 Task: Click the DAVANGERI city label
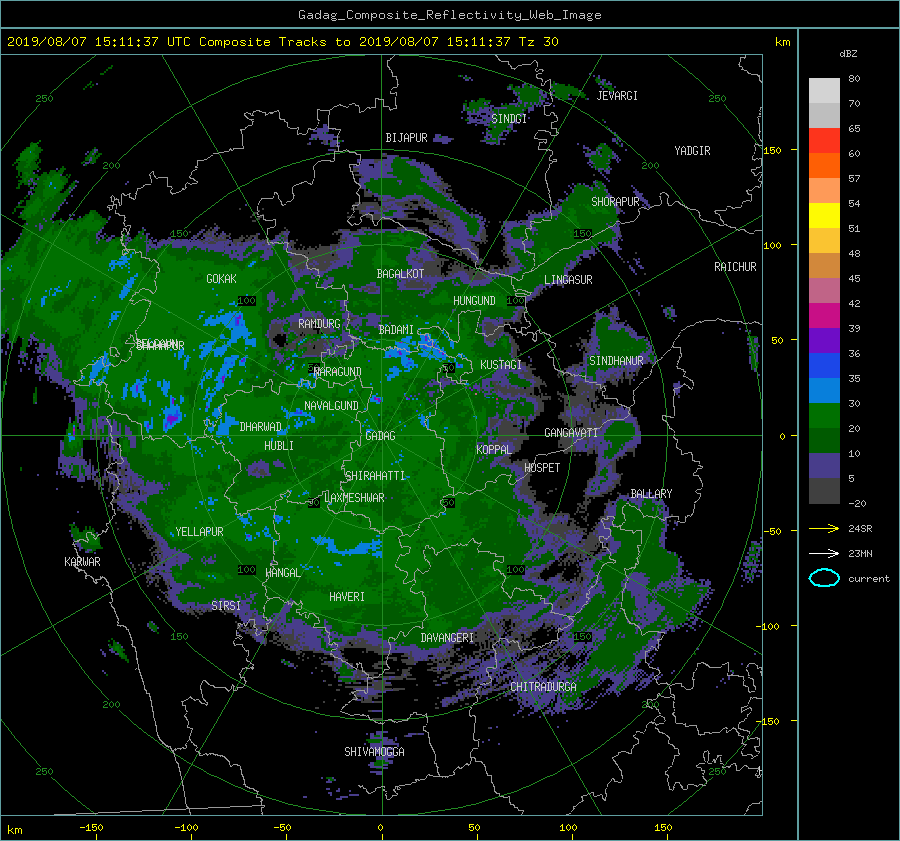(447, 638)
